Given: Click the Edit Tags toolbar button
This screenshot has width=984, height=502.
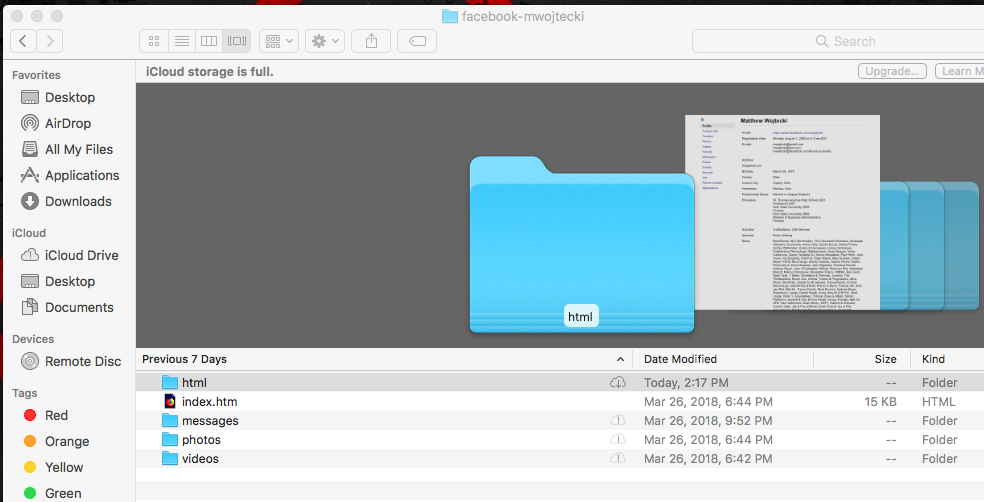Looking at the screenshot, I should click(417, 41).
